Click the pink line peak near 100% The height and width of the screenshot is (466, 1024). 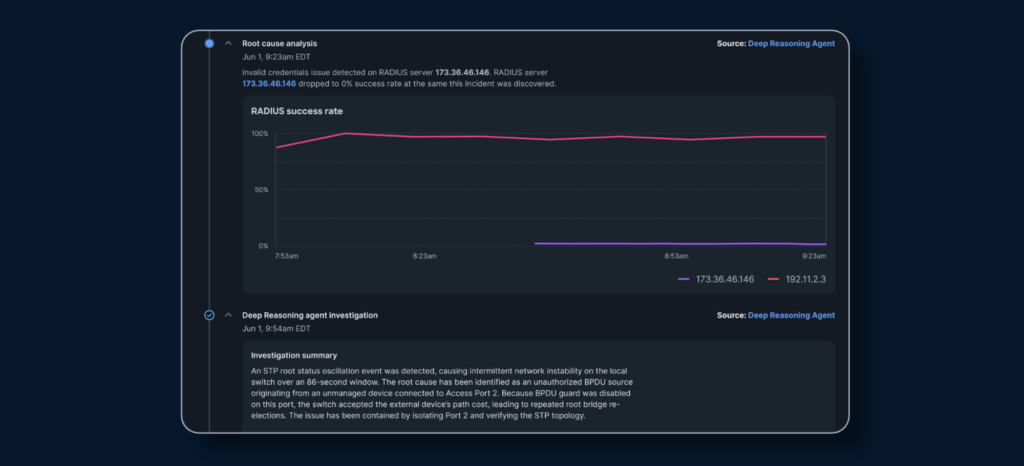[345, 133]
